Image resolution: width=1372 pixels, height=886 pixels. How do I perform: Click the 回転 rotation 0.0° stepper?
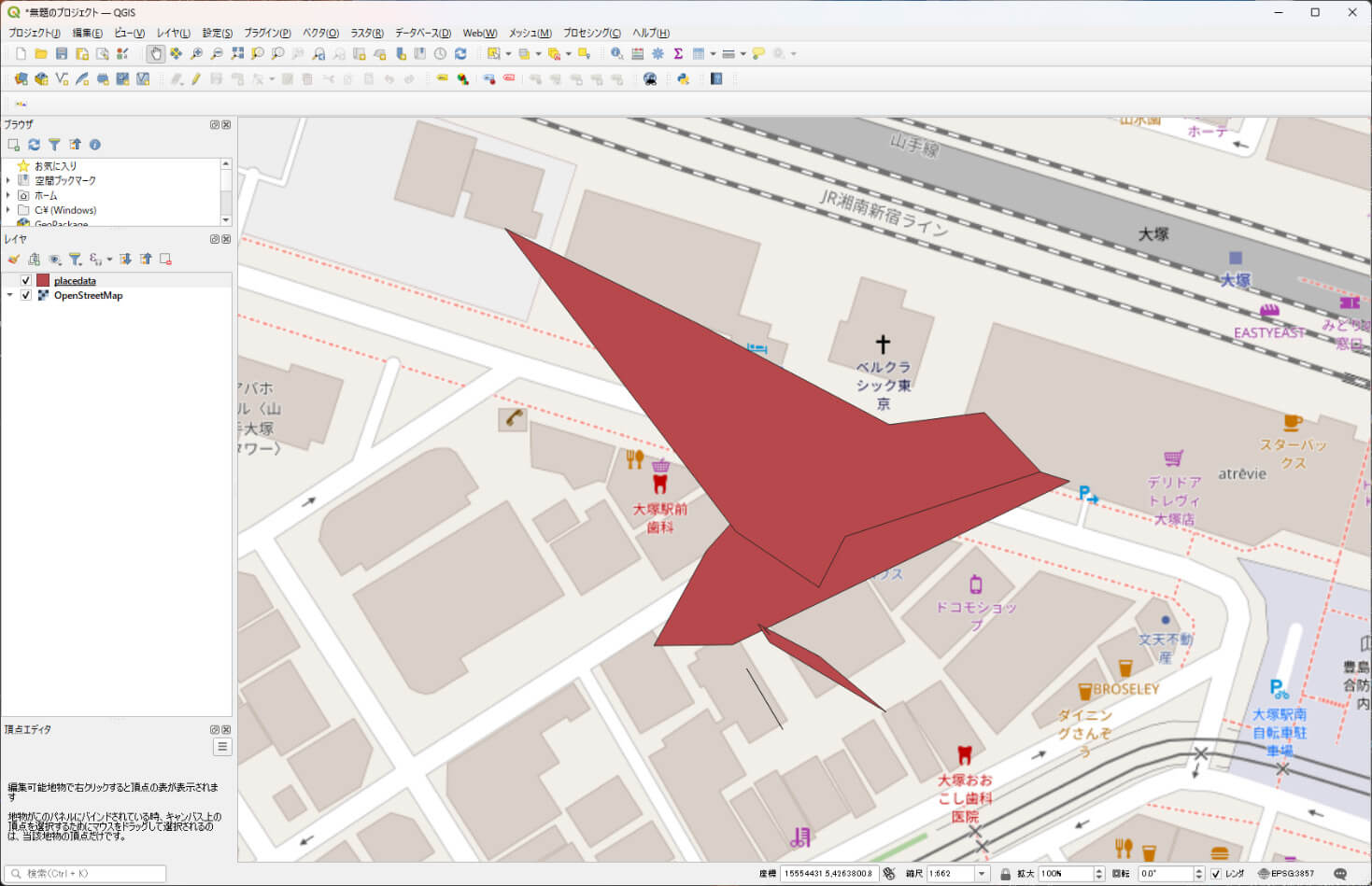1198,874
